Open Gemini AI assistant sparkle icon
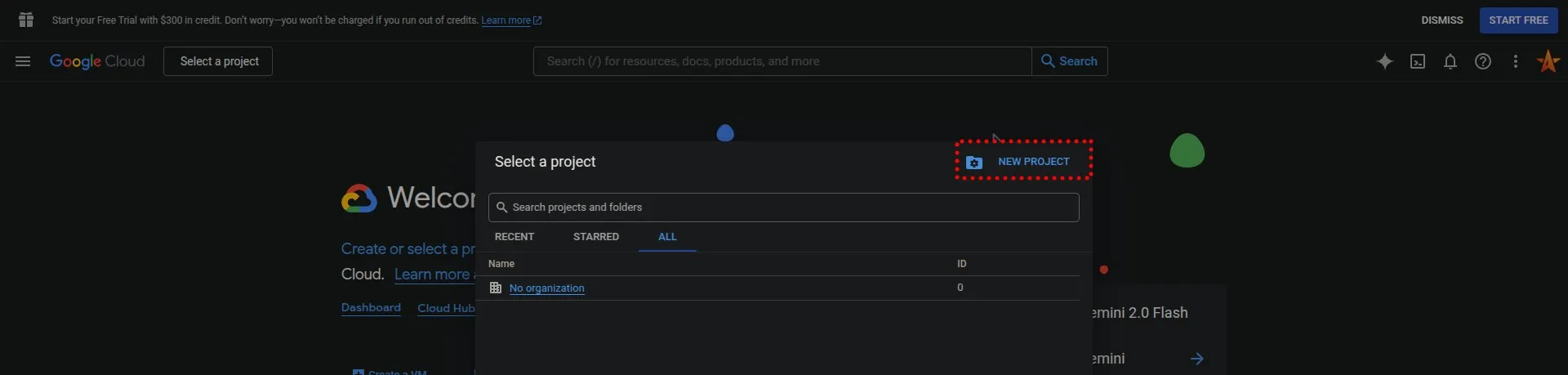 click(x=1385, y=61)
